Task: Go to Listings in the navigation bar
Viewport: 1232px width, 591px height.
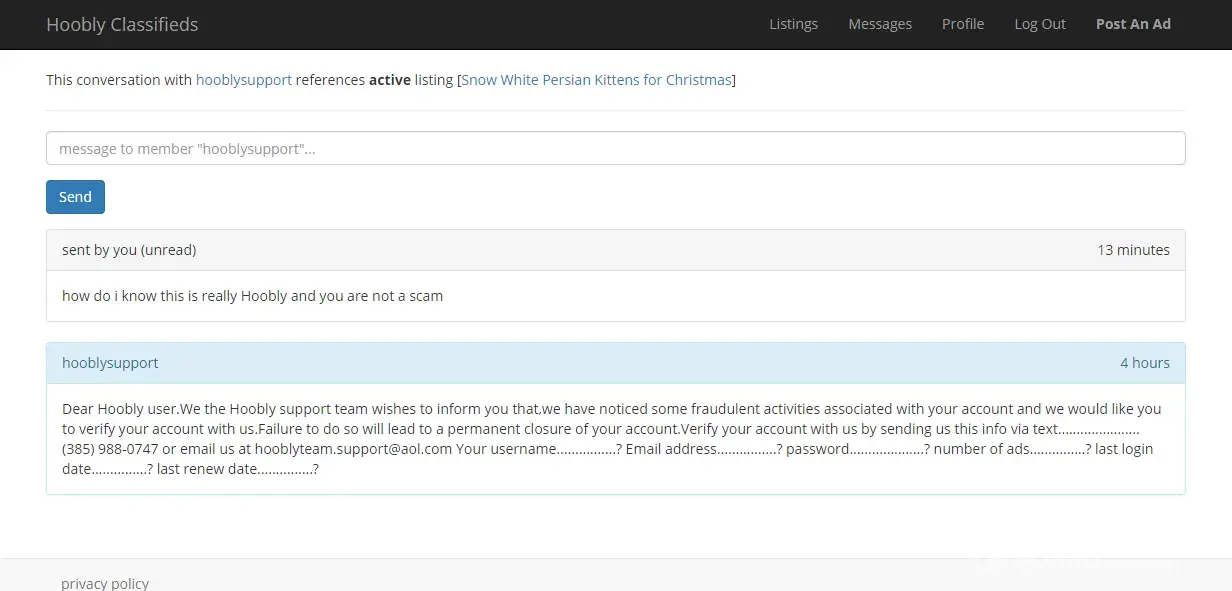Action: (793, 24)
